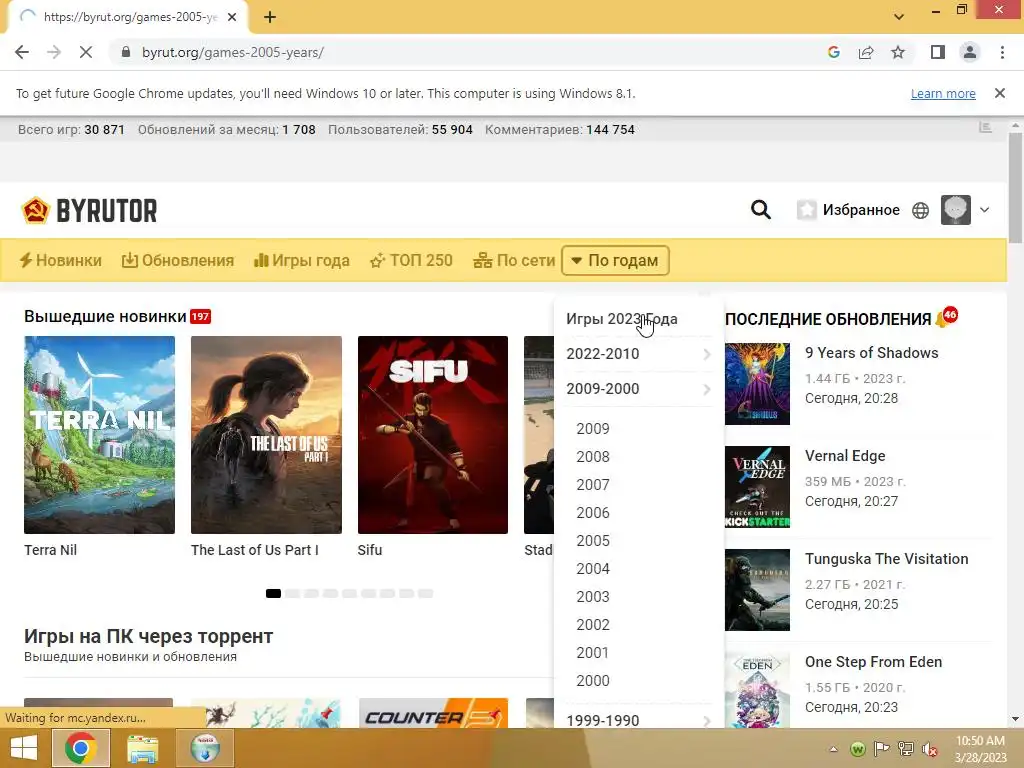1024x768 pixels.
Task: Choose year 2004
Action: click(x=593, y=569)
